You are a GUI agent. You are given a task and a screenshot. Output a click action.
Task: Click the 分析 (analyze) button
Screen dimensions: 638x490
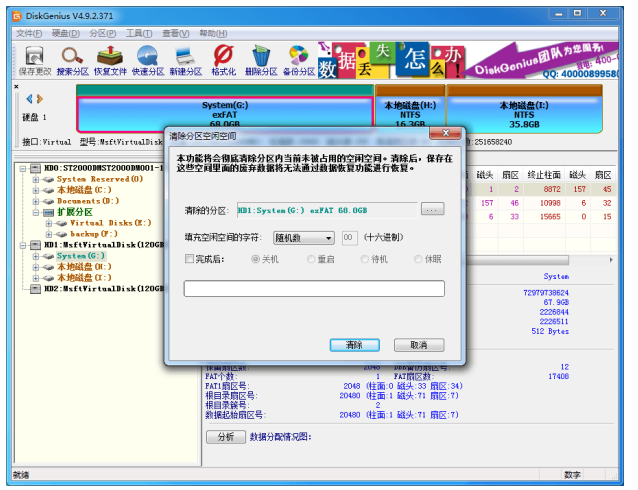[x=226, y=437]
